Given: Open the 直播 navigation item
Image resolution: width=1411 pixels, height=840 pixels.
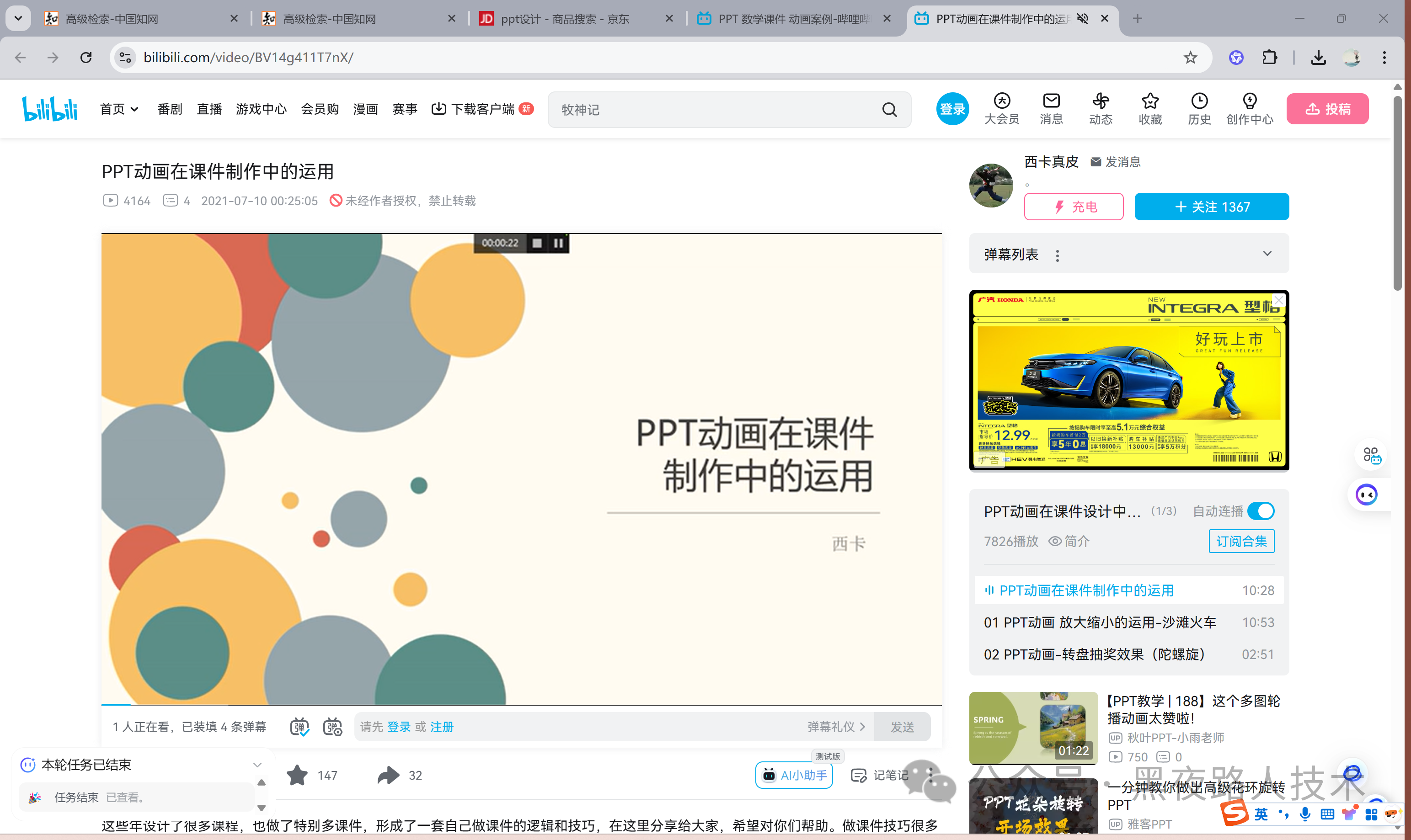Looking at the screenshot, I should click(209, 109).
